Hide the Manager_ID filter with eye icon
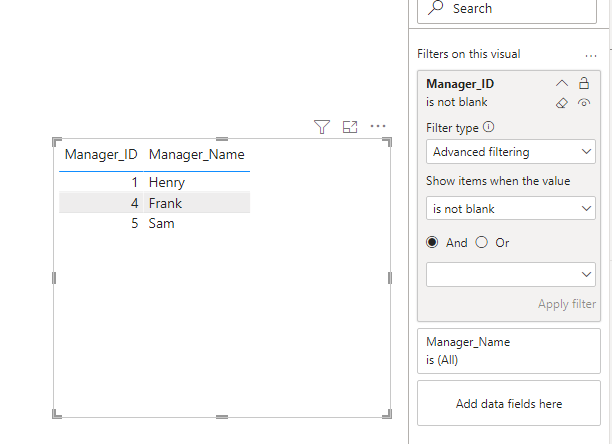 (584, 103)
